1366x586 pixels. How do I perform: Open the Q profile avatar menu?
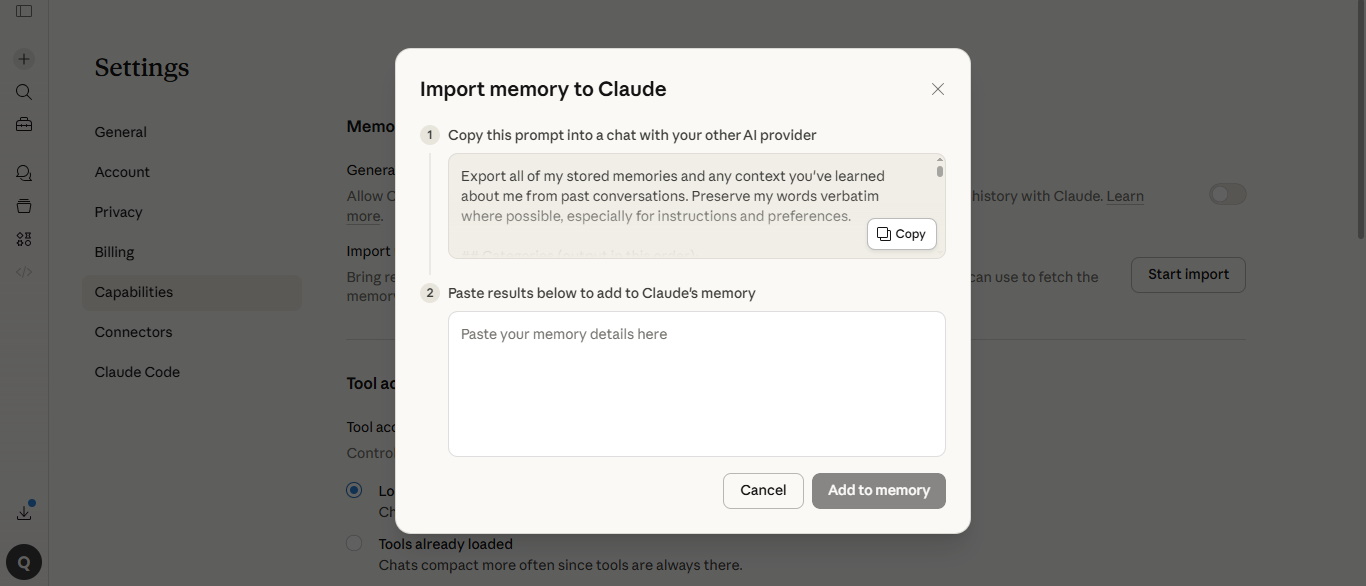[x=24, y=562]
